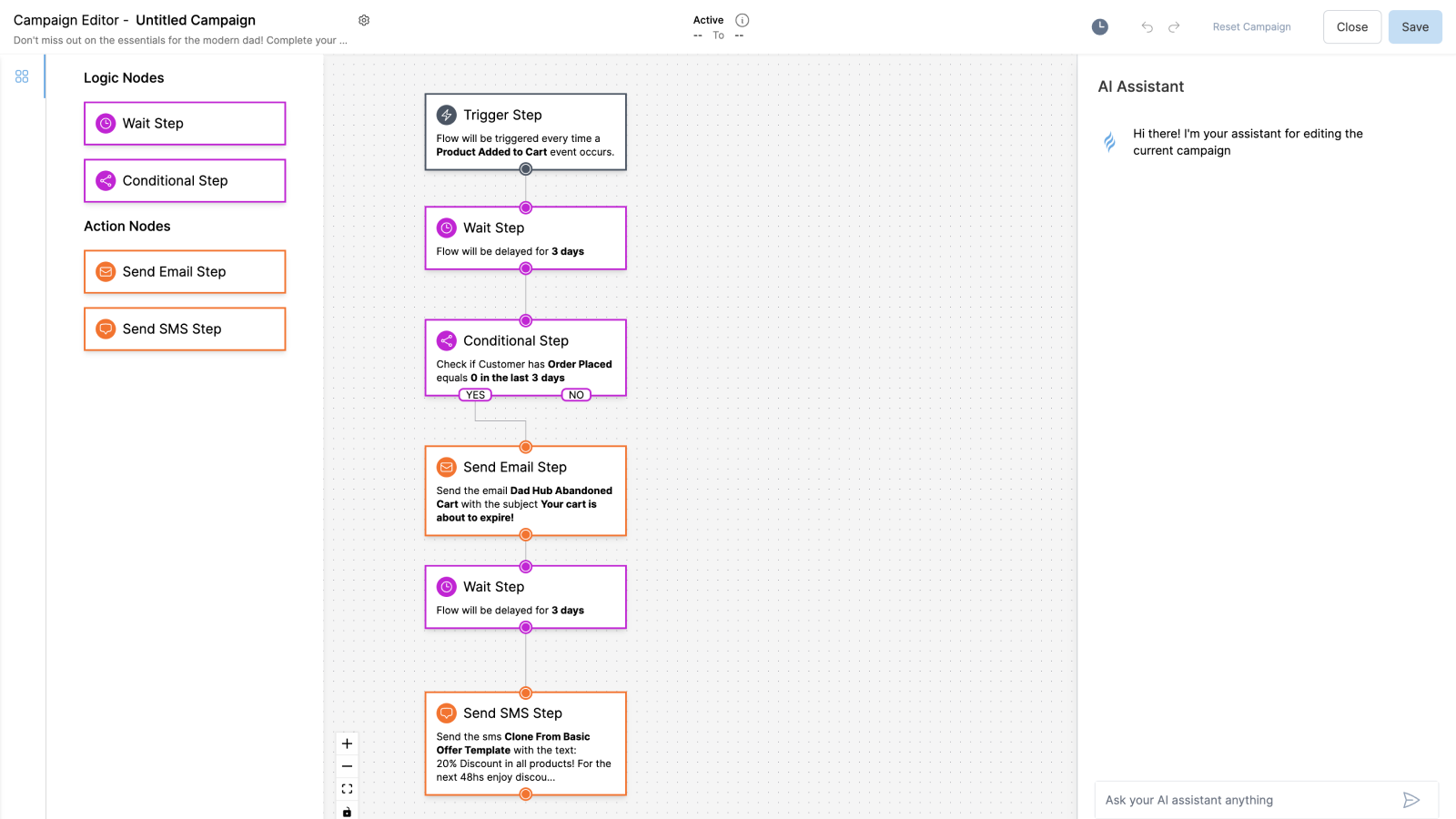Select the Conditional Step split icon under Logic Nodes
Image resolution: width=1456 pixels, height=819 pixels.
(105, 180)
